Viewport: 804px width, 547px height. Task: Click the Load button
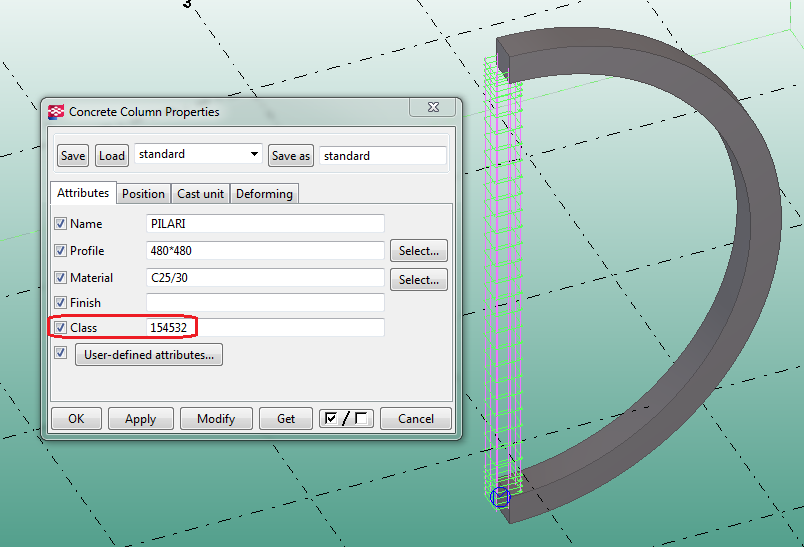pyautogui.click(x=112, y=156)
